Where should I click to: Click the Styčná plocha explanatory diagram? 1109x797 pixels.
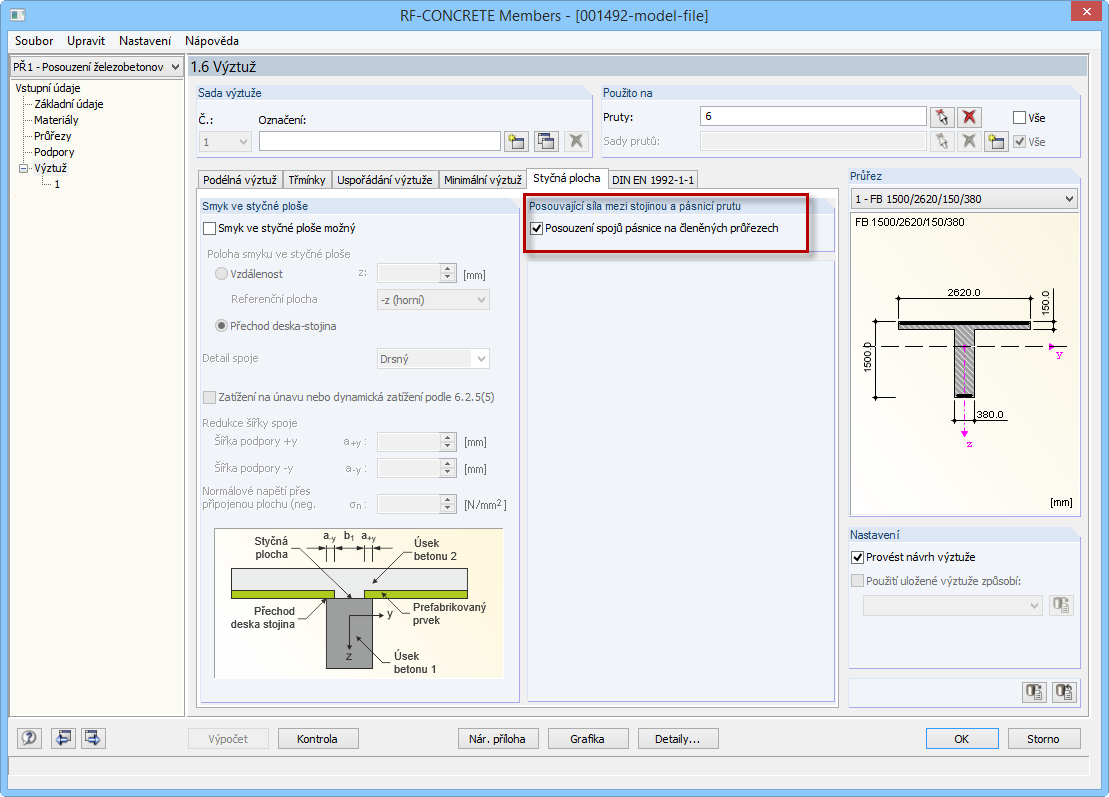tap(359, 603)
